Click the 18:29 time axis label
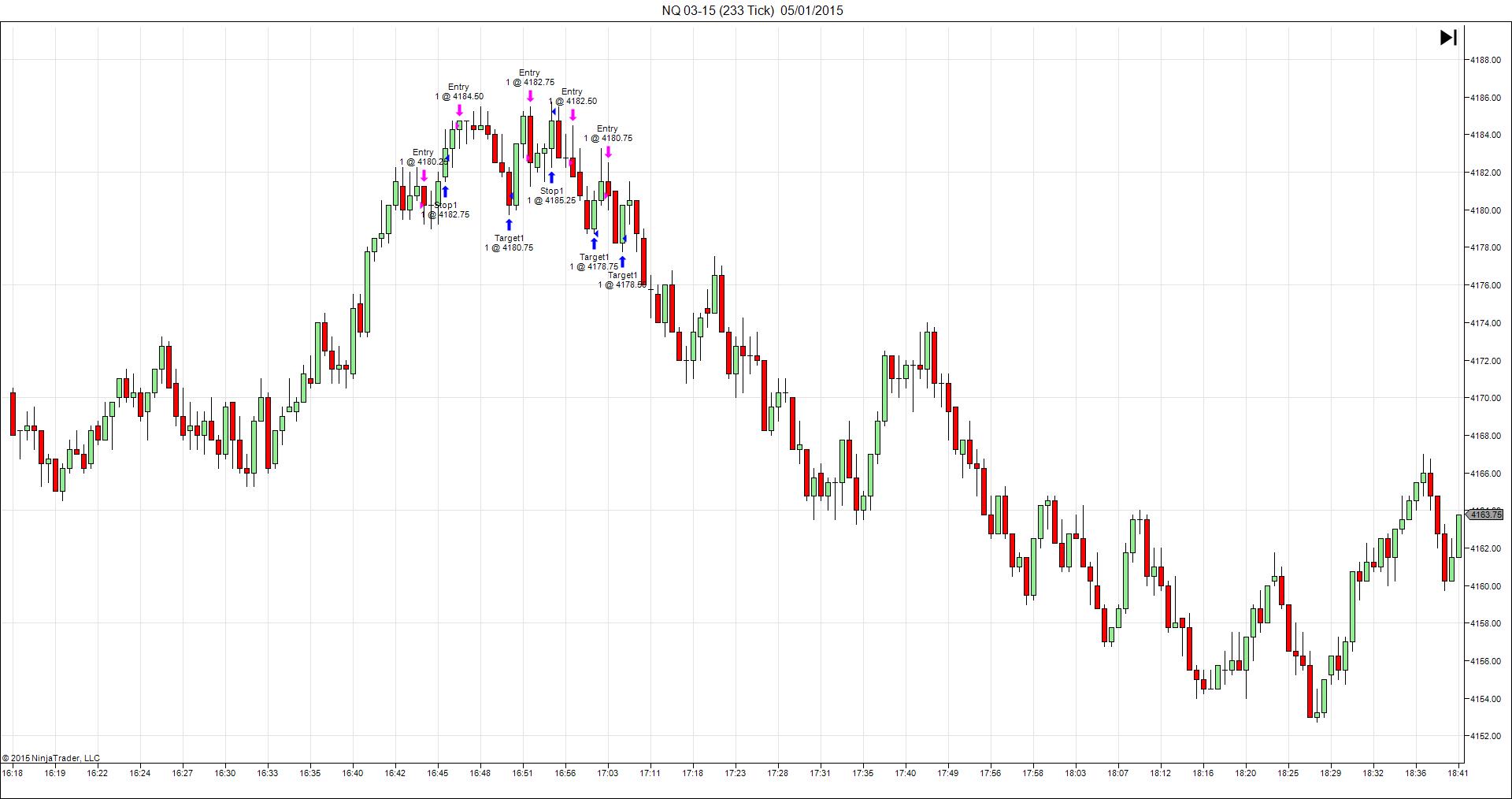Screen dimensions: 1512x799 click(x=1331, y=773)
